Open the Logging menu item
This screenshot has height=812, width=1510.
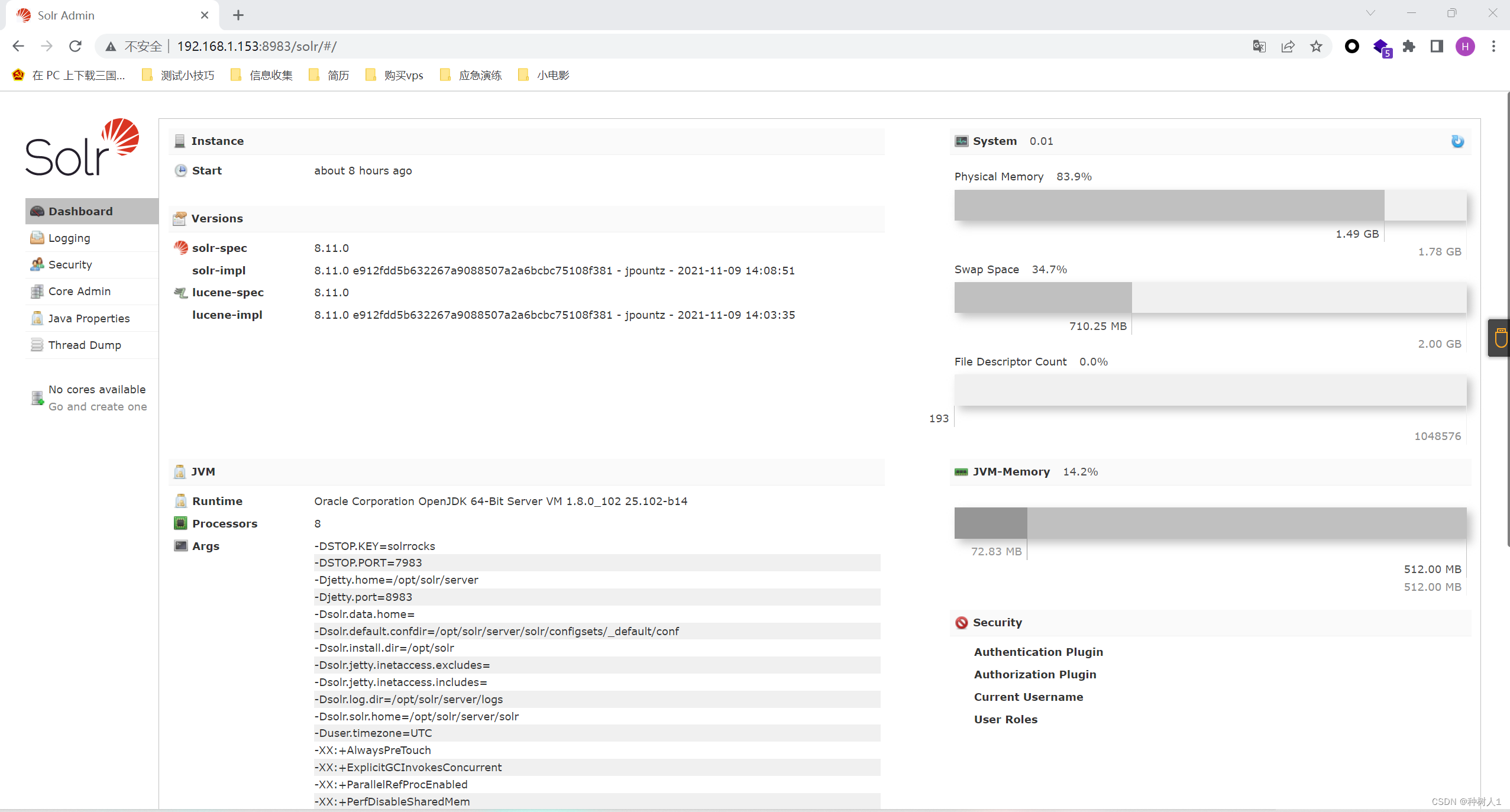click(x=69, y=238)
